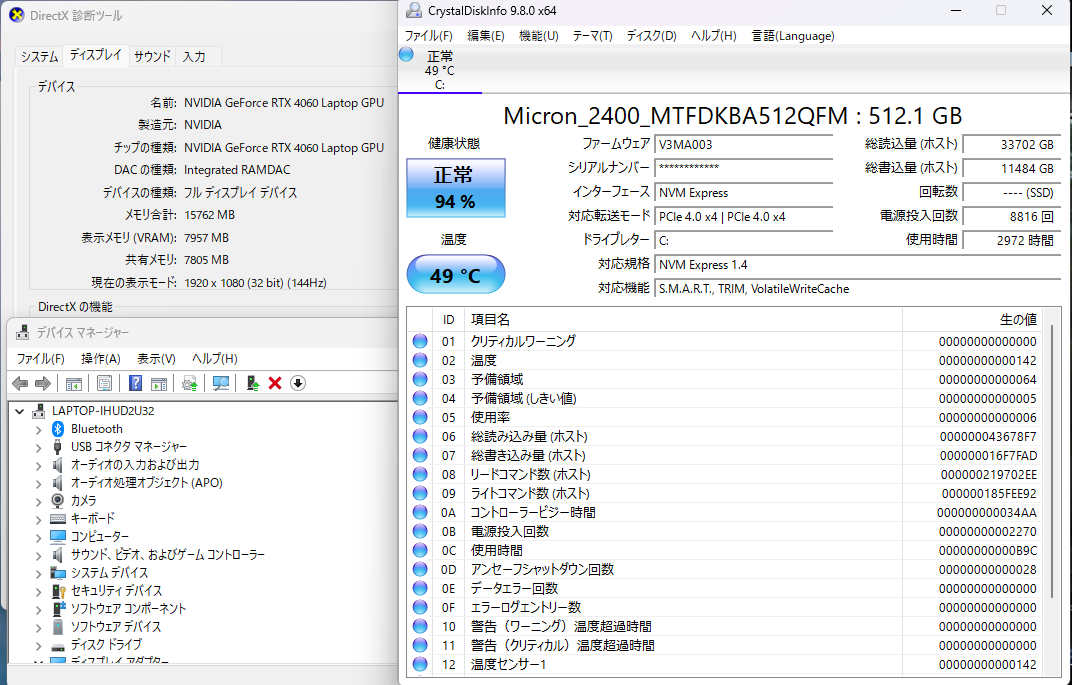Click USB connector icon beside USB コネクタ マネージャー
The width and height of the screenshot is (1072, 685).
point(58,446)
